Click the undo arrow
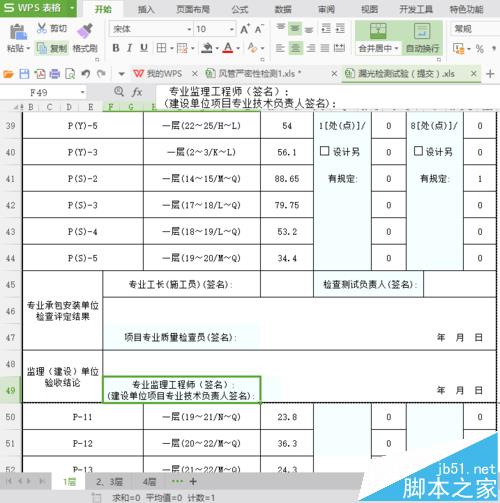Viewport: 500px width, 503px height. [86, 74]
